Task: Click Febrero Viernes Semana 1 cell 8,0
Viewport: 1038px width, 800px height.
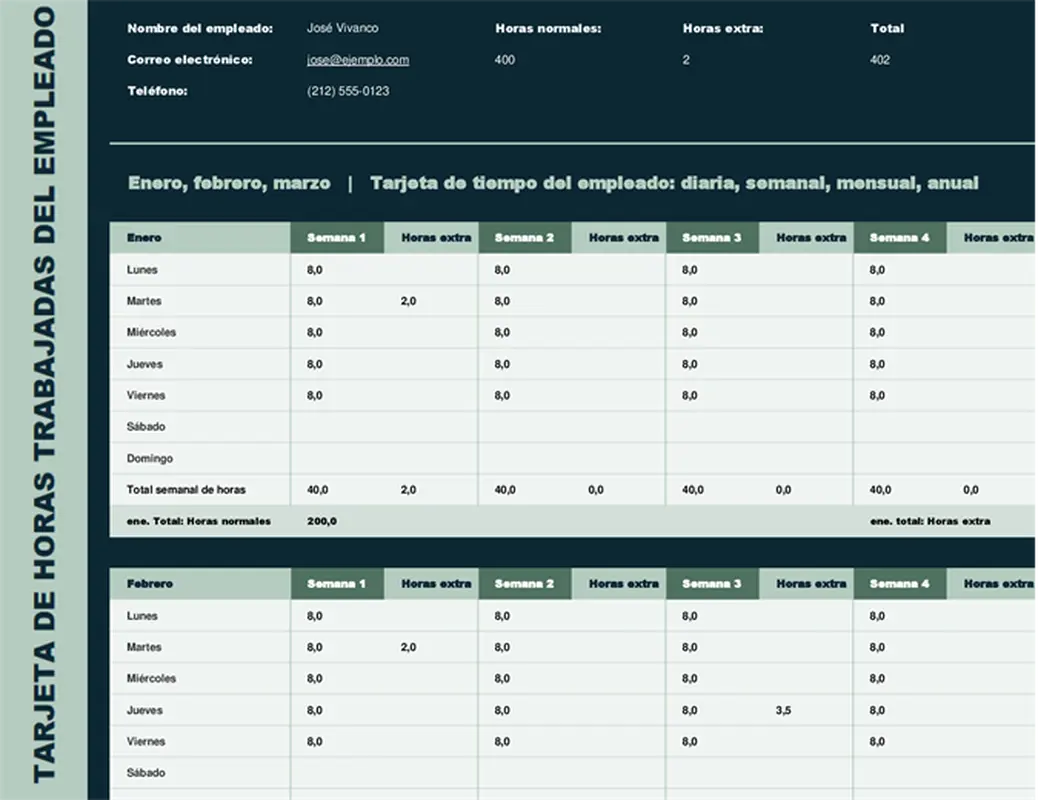Action: (314, 742)
